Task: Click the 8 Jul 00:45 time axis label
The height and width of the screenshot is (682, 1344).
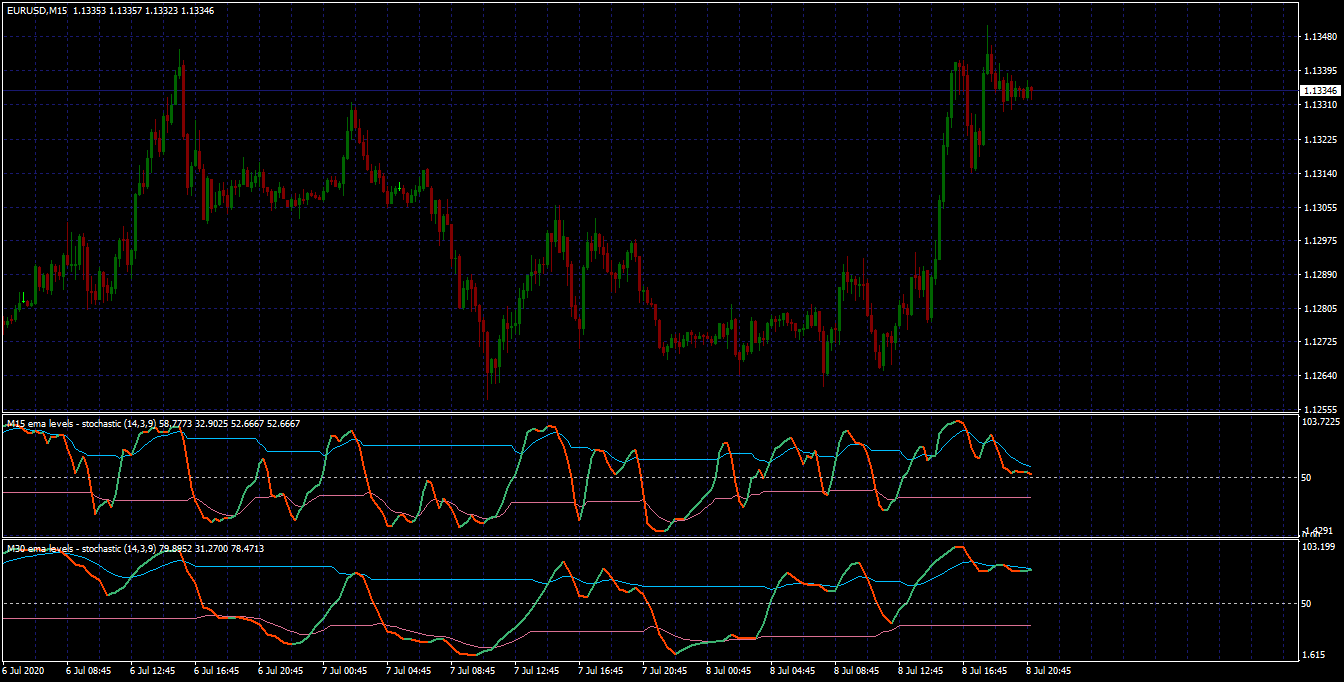Action: pyautogui.click(x=730, y=671)
